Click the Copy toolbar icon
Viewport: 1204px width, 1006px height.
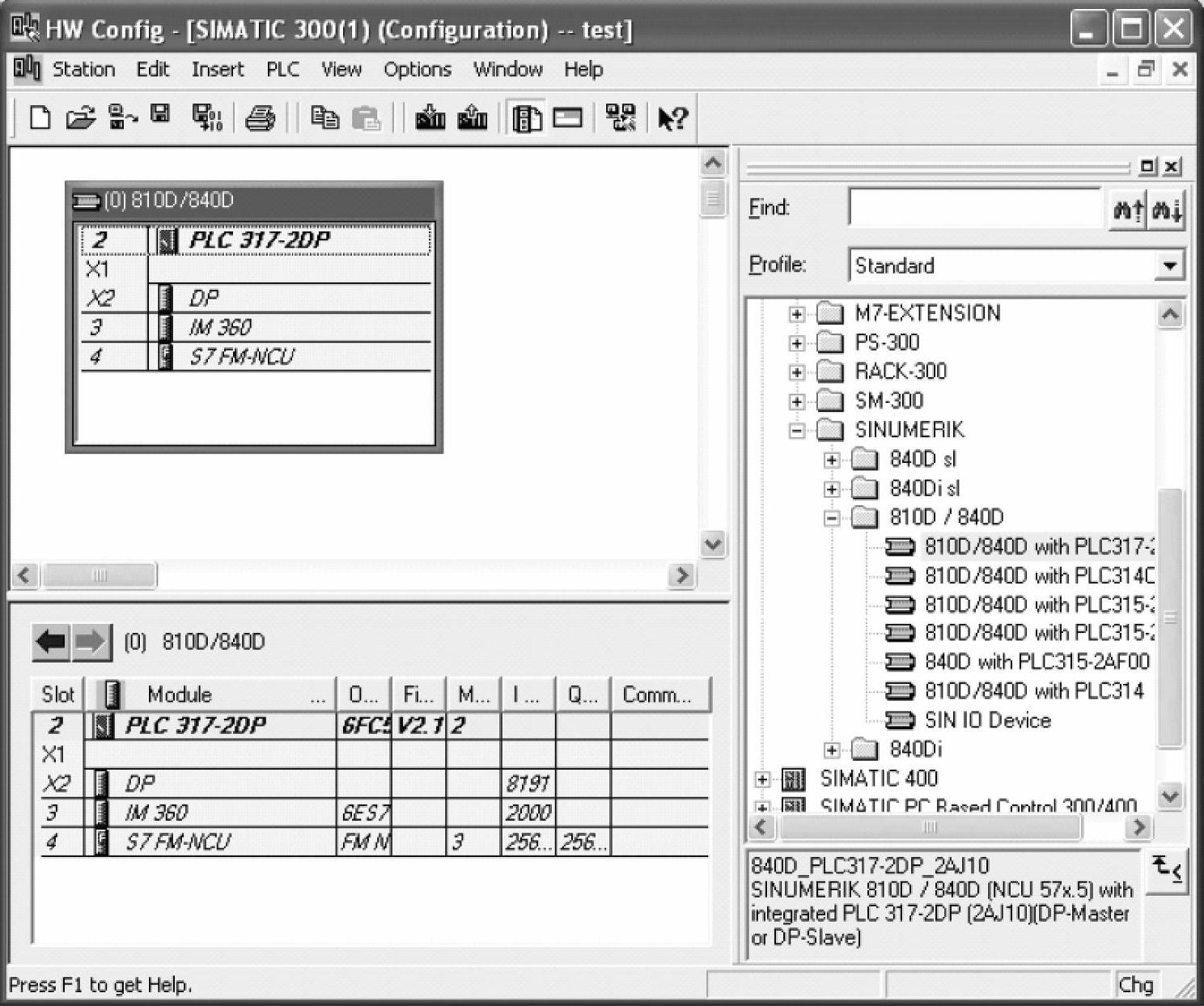[x=325, y=118]
